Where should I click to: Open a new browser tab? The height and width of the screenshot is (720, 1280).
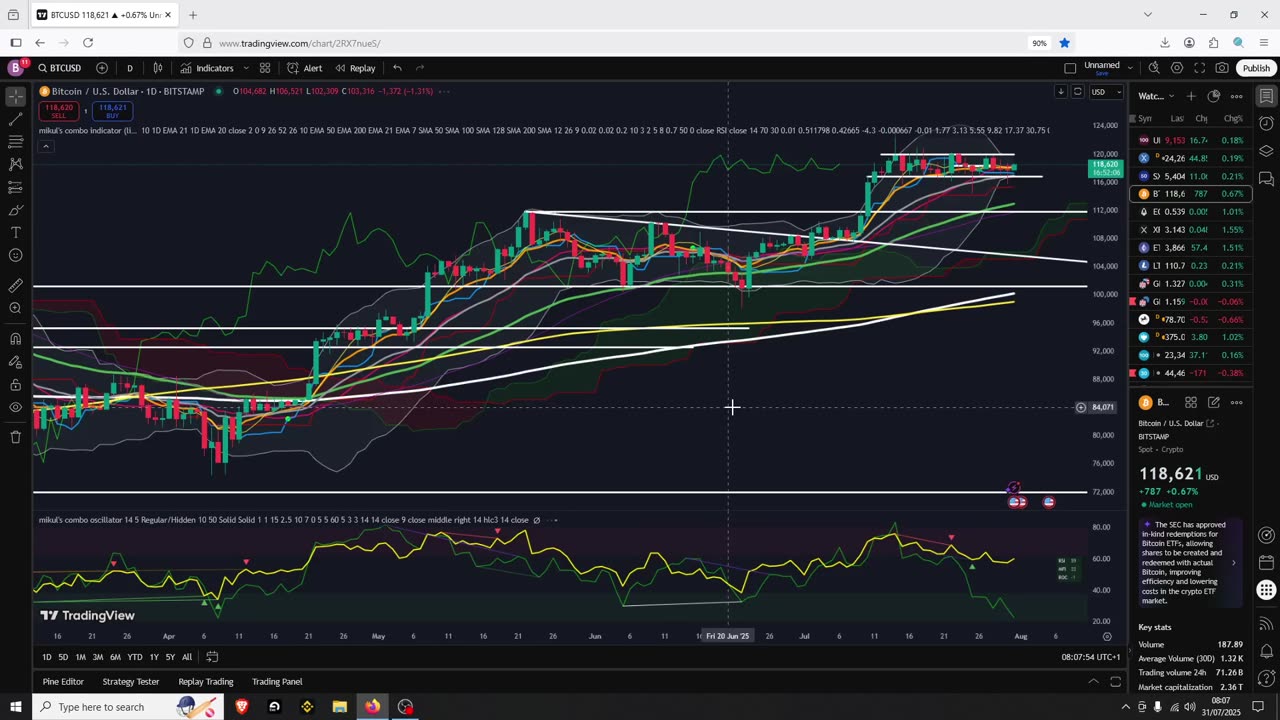tap(193, 15)
